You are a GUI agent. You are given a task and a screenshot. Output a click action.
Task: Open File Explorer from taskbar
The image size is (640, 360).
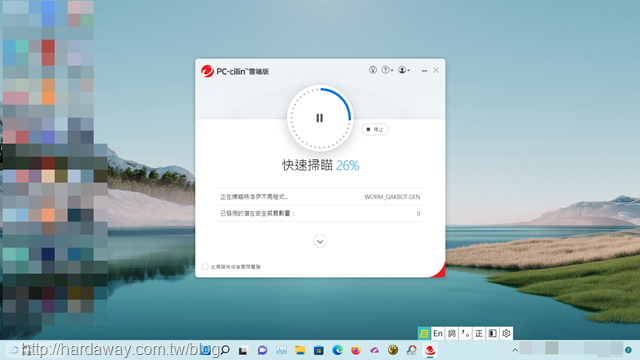click(300, 350)
